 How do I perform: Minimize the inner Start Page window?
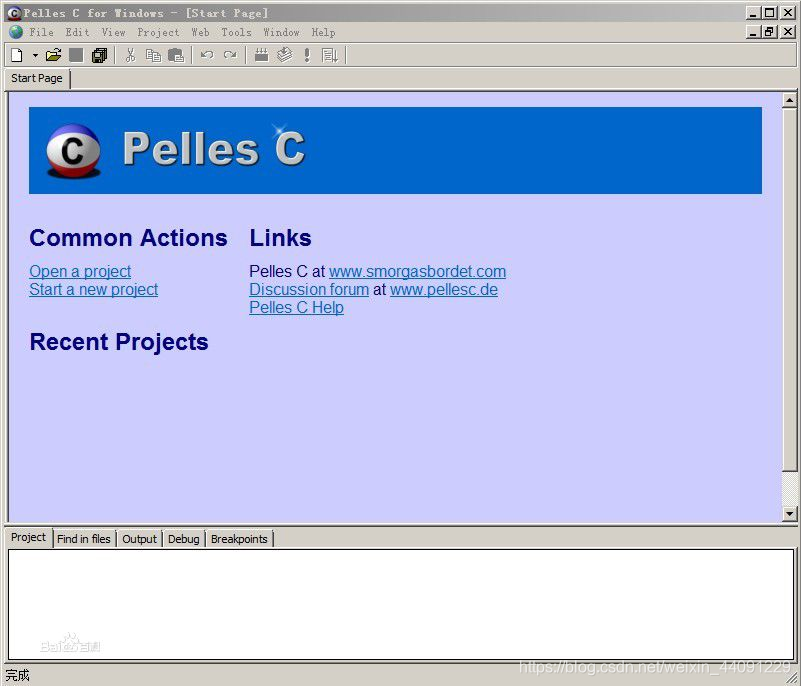point(752,32)
